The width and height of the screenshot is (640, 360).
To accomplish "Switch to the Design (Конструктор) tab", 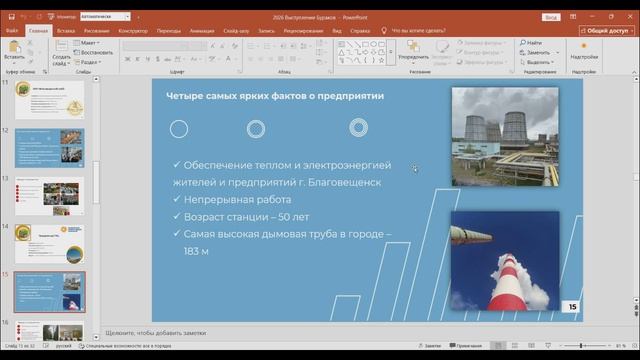I will pos(133,31).
